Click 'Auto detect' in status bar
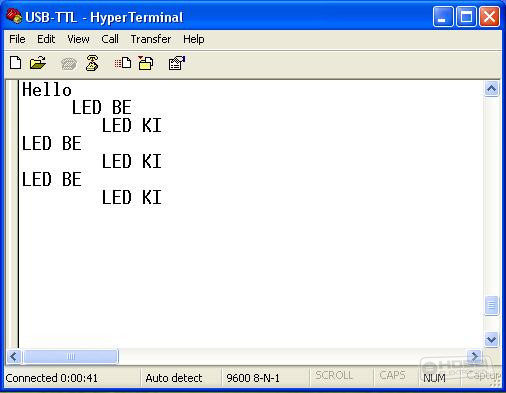This screenshot has width=506, height=393. (174, 378)
